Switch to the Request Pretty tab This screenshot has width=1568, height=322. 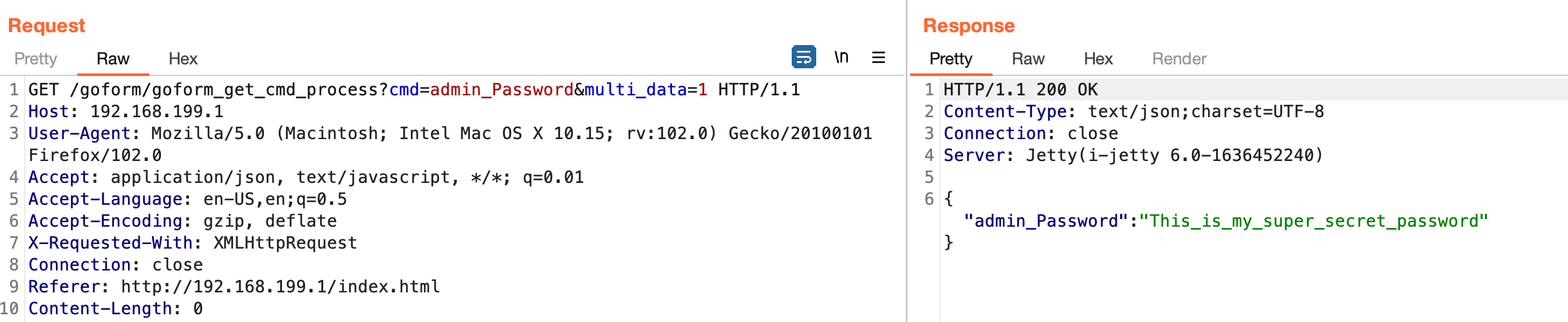35,59
